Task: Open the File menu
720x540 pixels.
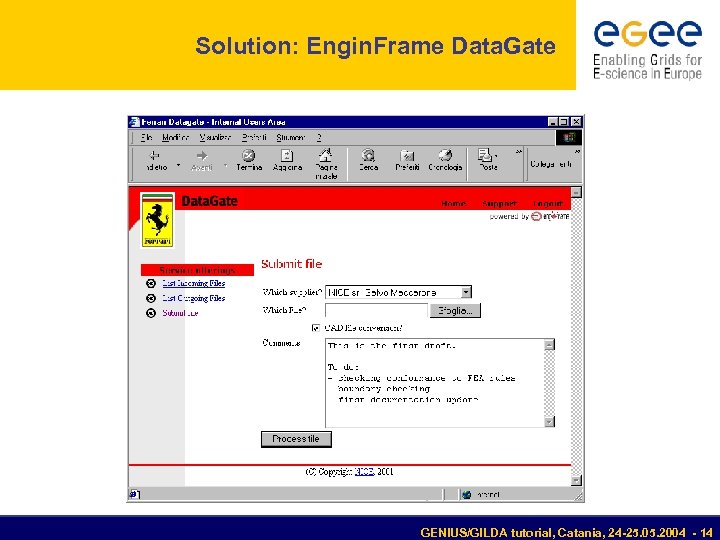Action: pos(146,137)
